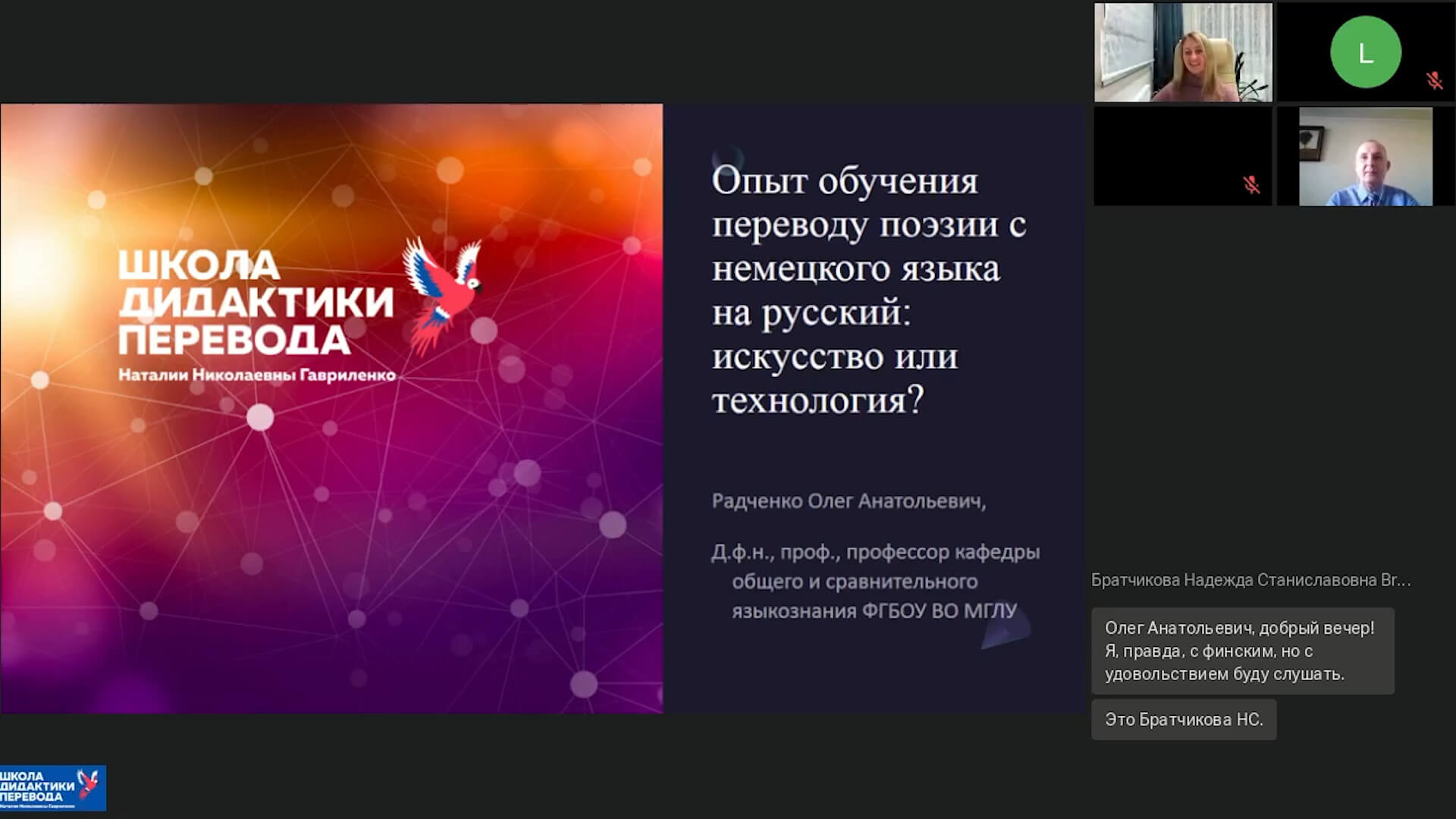Click ШКОЛА ДИДАКТИКИ ПЕРЕВОДА heading on slide
The width and height of the screenshot is (1456, 819).
pyautogui.click(x=256, y=303)
